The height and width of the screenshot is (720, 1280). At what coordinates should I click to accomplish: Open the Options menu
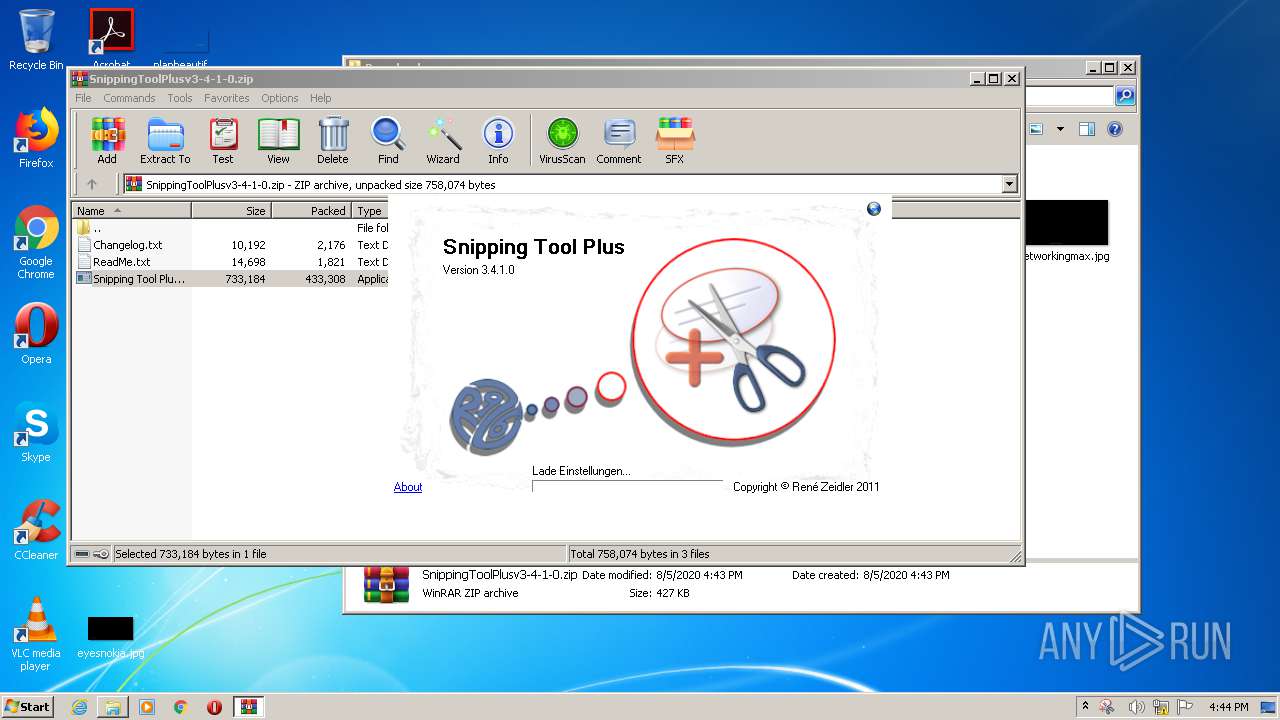click(x=280, y=98)
